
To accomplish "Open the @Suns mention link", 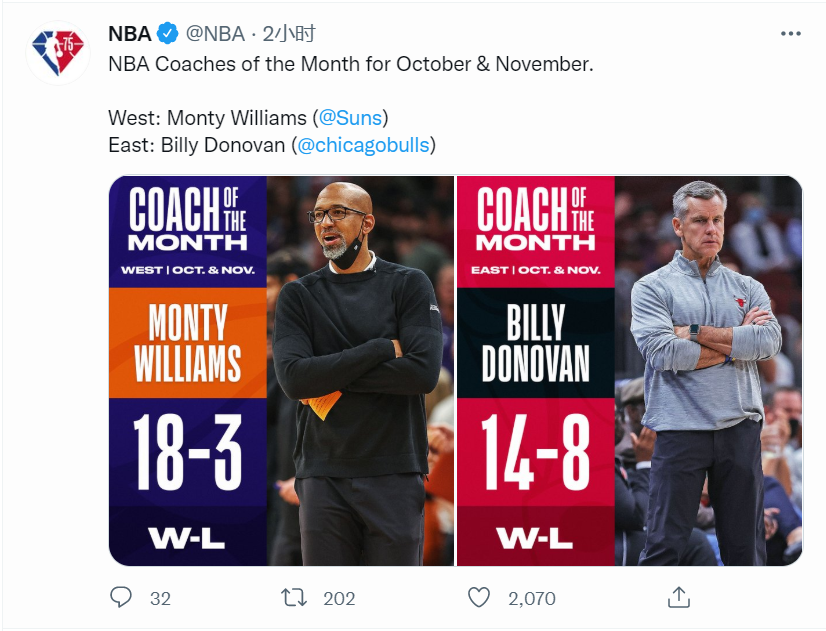I will (x=350, y=117).
